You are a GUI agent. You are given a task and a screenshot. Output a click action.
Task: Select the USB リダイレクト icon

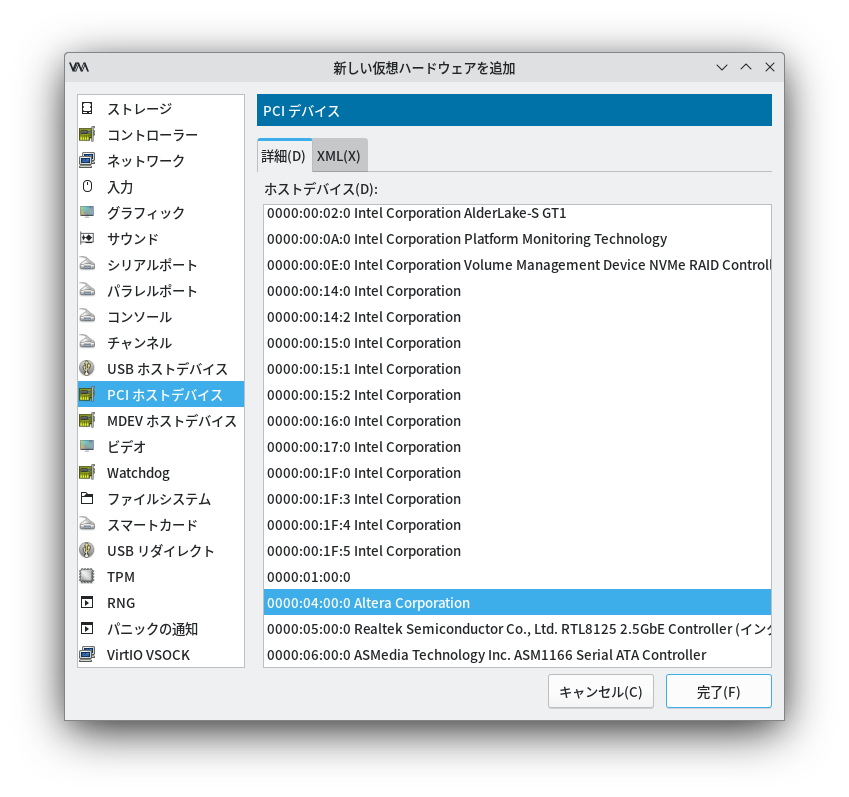[x=87, y=550]
